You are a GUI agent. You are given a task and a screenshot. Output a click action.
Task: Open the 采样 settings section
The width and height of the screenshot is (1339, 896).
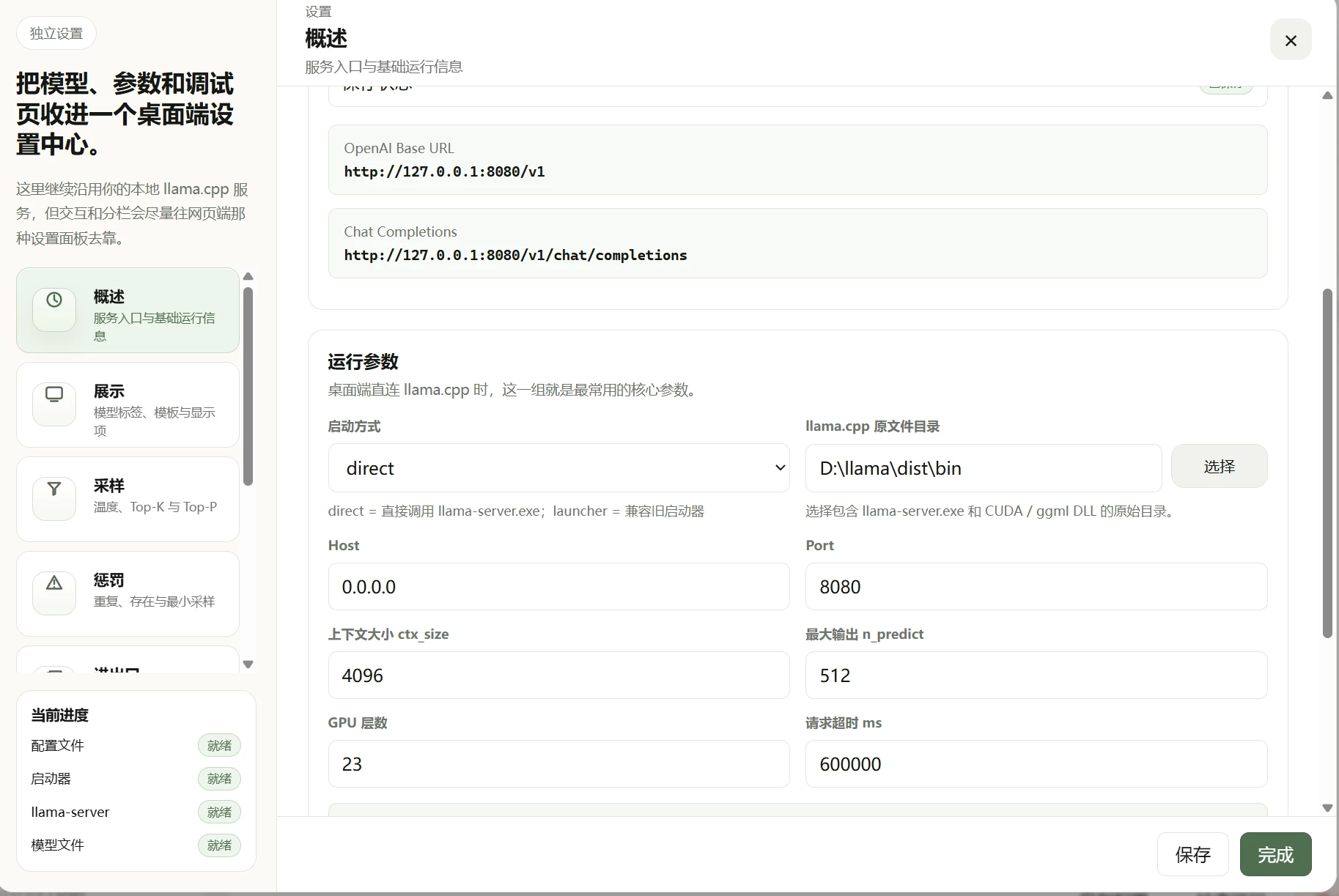point(128,500)
